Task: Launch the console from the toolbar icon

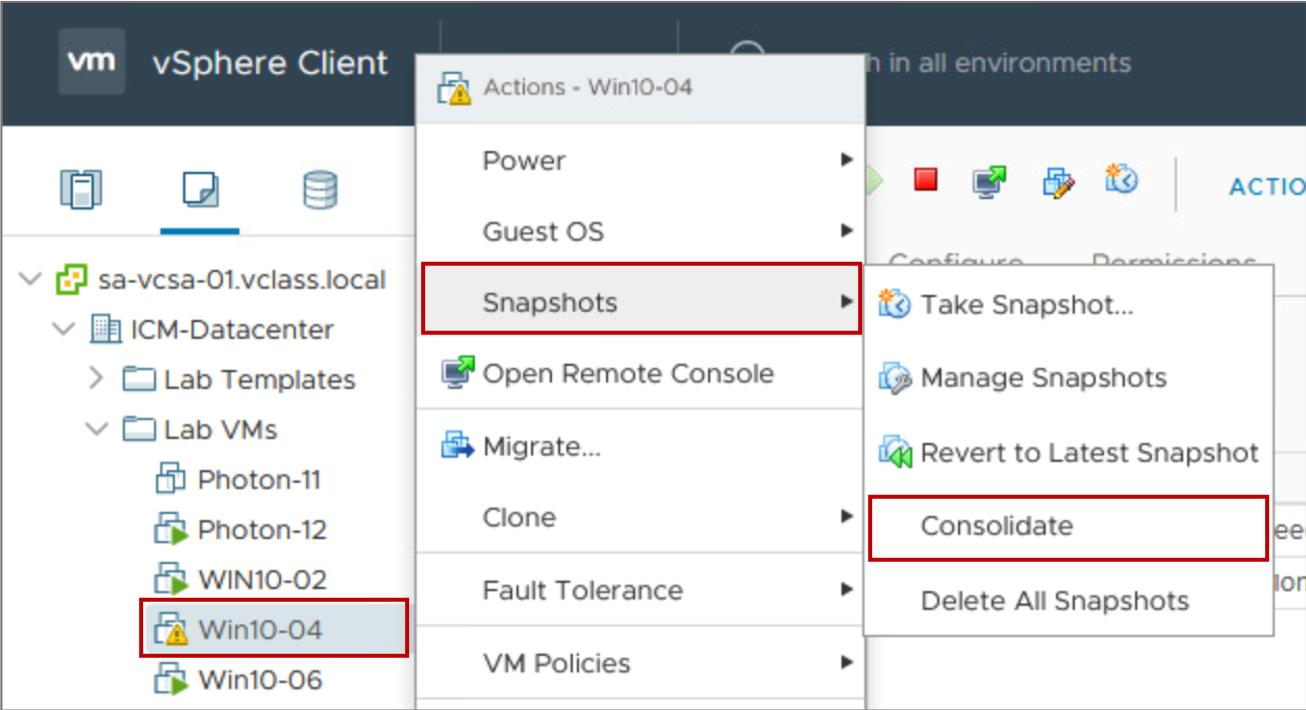Action: (x=989, y=181)
